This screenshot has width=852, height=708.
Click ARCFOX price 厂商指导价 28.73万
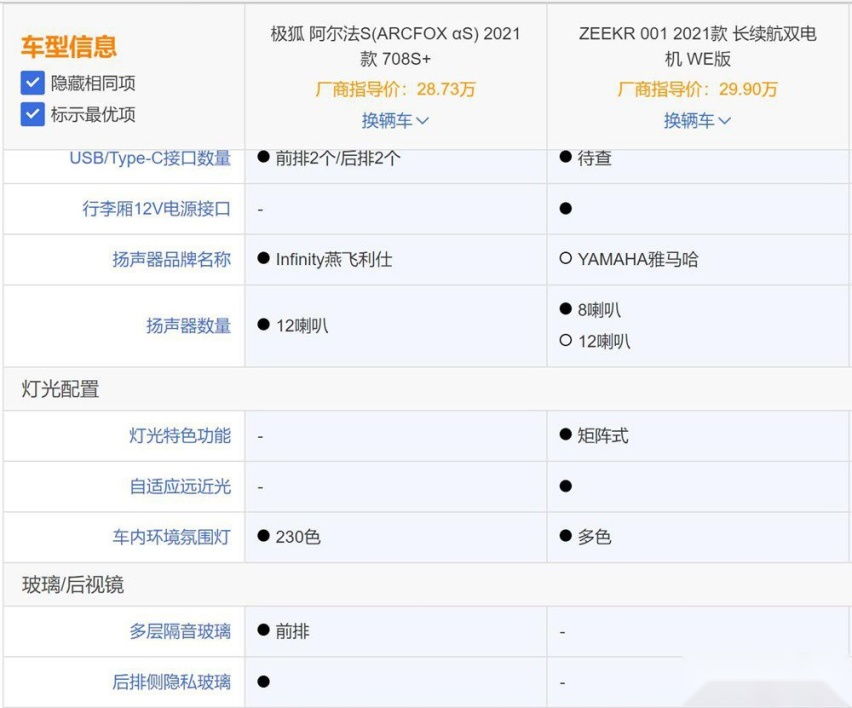click(x=395, y=89)
